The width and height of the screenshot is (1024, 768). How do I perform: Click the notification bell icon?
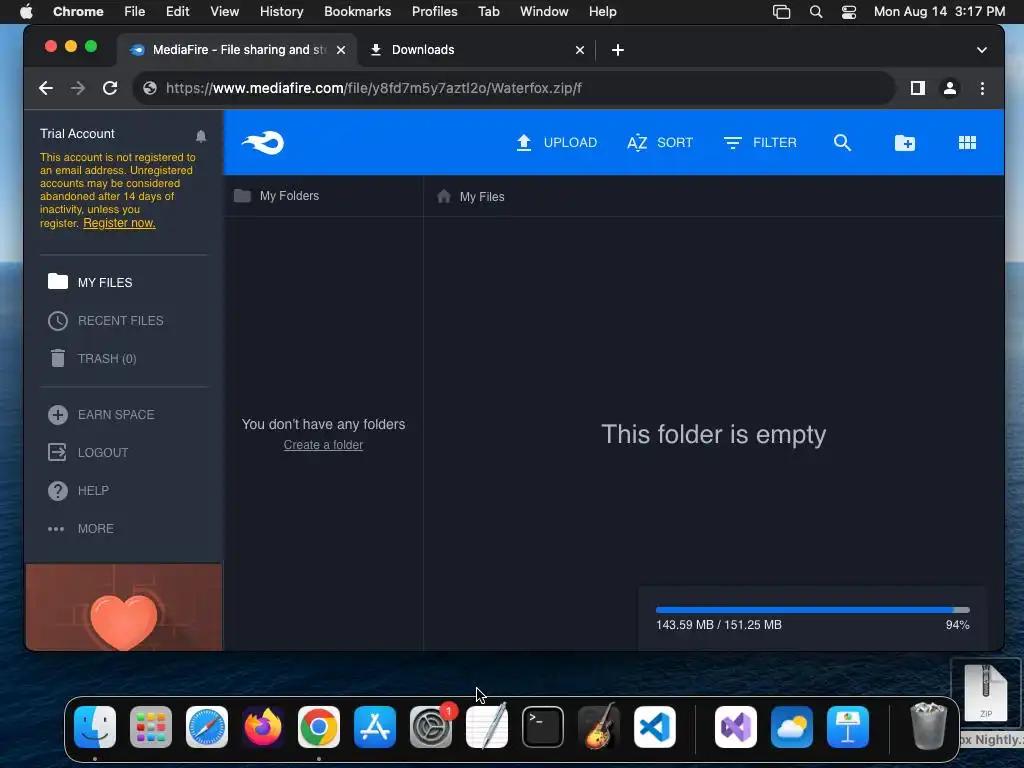[201, 136]
